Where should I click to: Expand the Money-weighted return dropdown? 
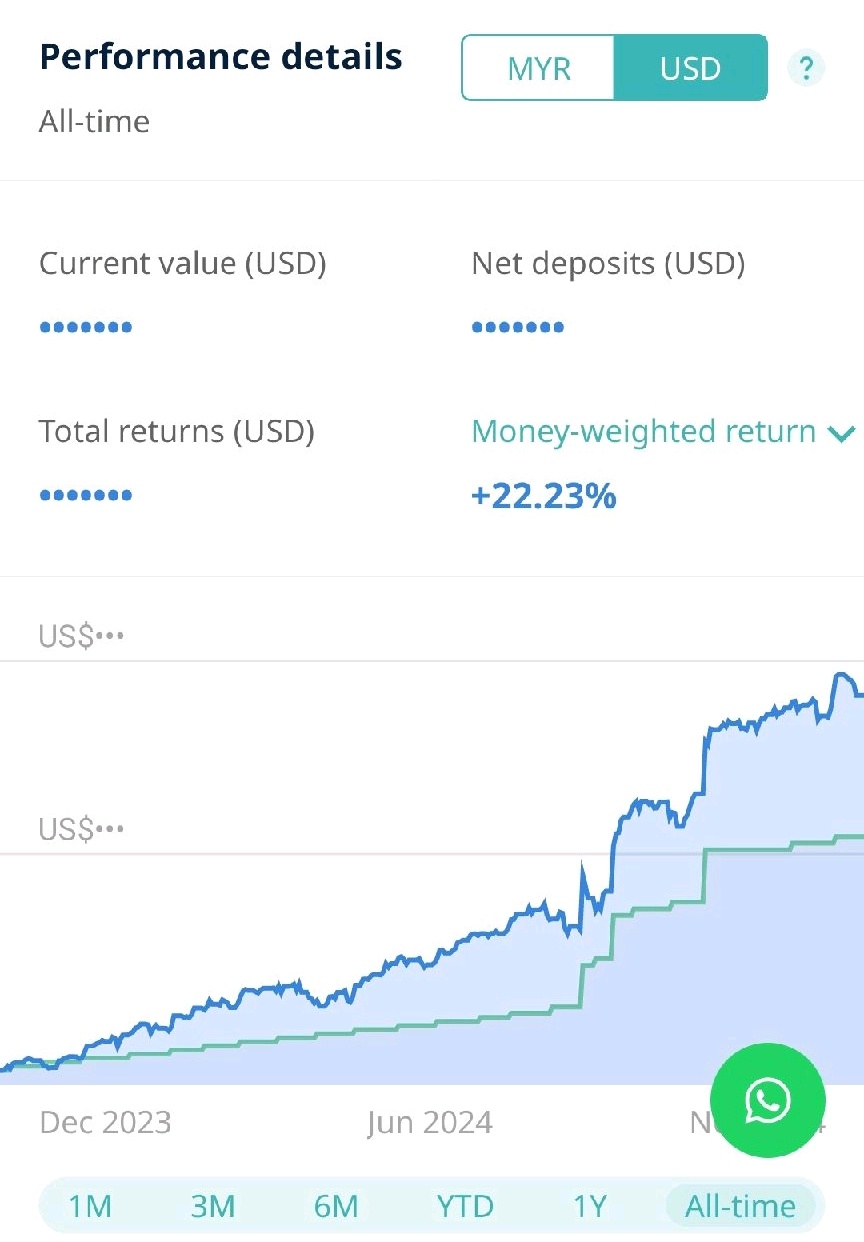click(x=664, y=432)
